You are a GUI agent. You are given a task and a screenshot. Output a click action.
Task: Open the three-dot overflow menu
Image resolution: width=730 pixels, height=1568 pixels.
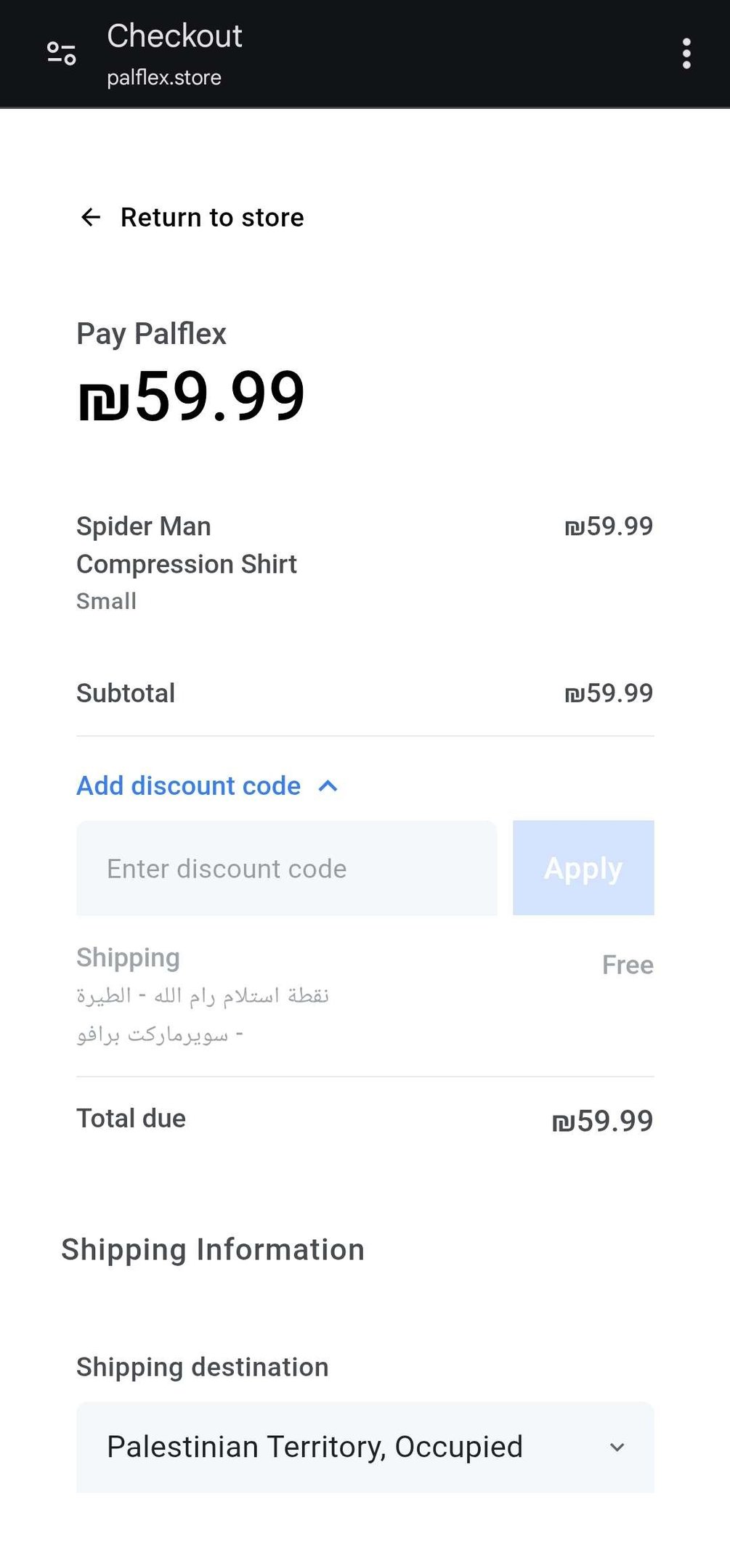(x=686, y=54)
